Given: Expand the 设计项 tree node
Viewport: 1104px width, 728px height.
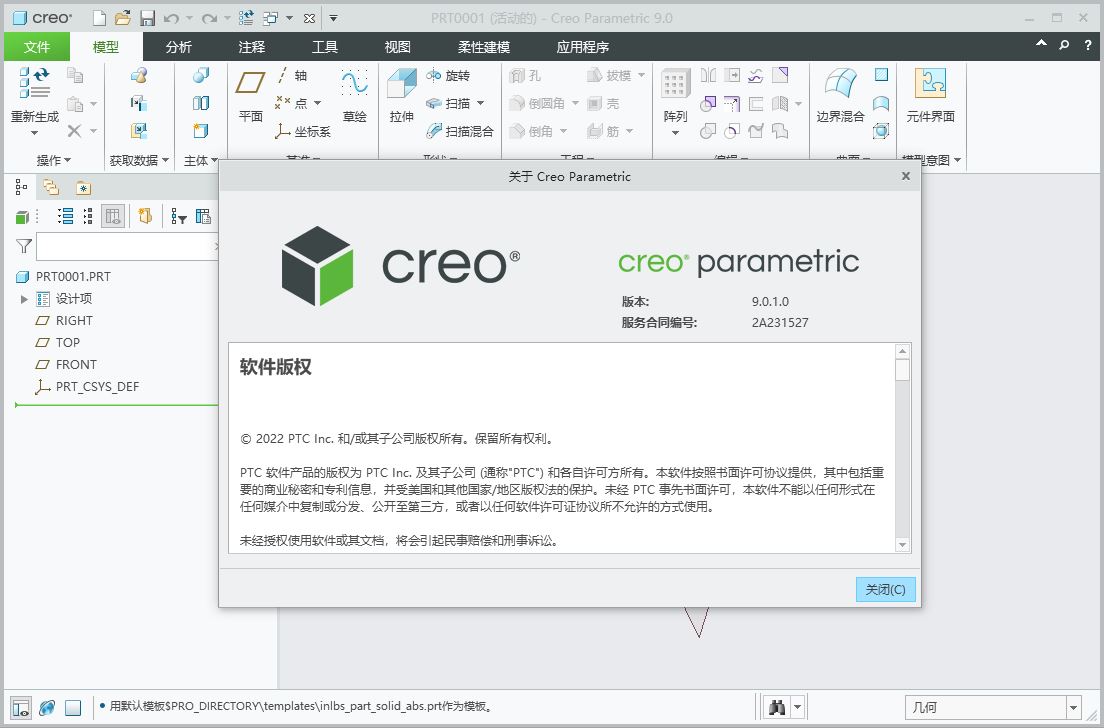Looking at the screenshot, I should point(24,298).
